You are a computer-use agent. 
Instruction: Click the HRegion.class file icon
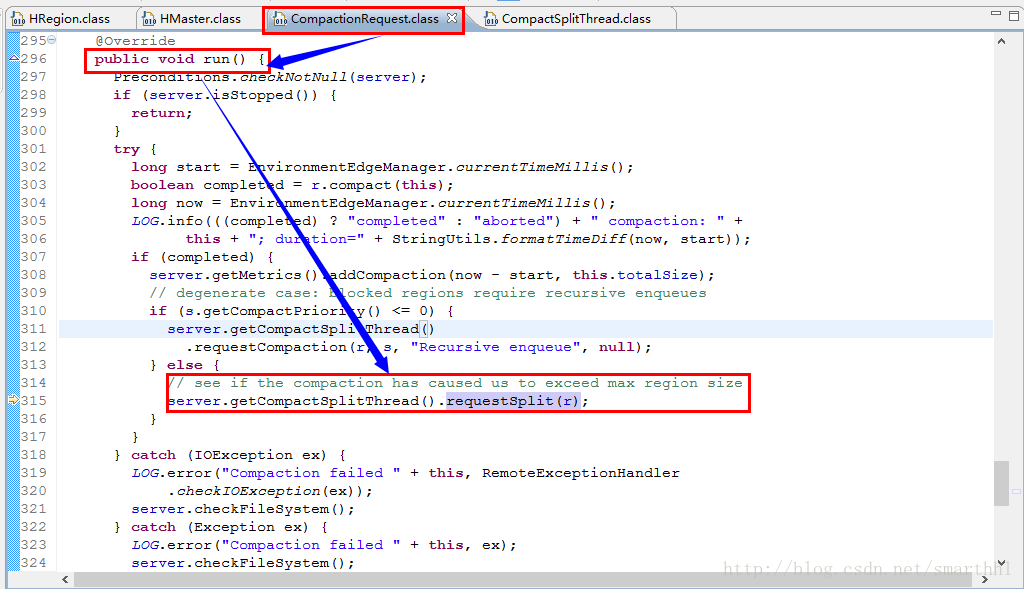(19, 20)
